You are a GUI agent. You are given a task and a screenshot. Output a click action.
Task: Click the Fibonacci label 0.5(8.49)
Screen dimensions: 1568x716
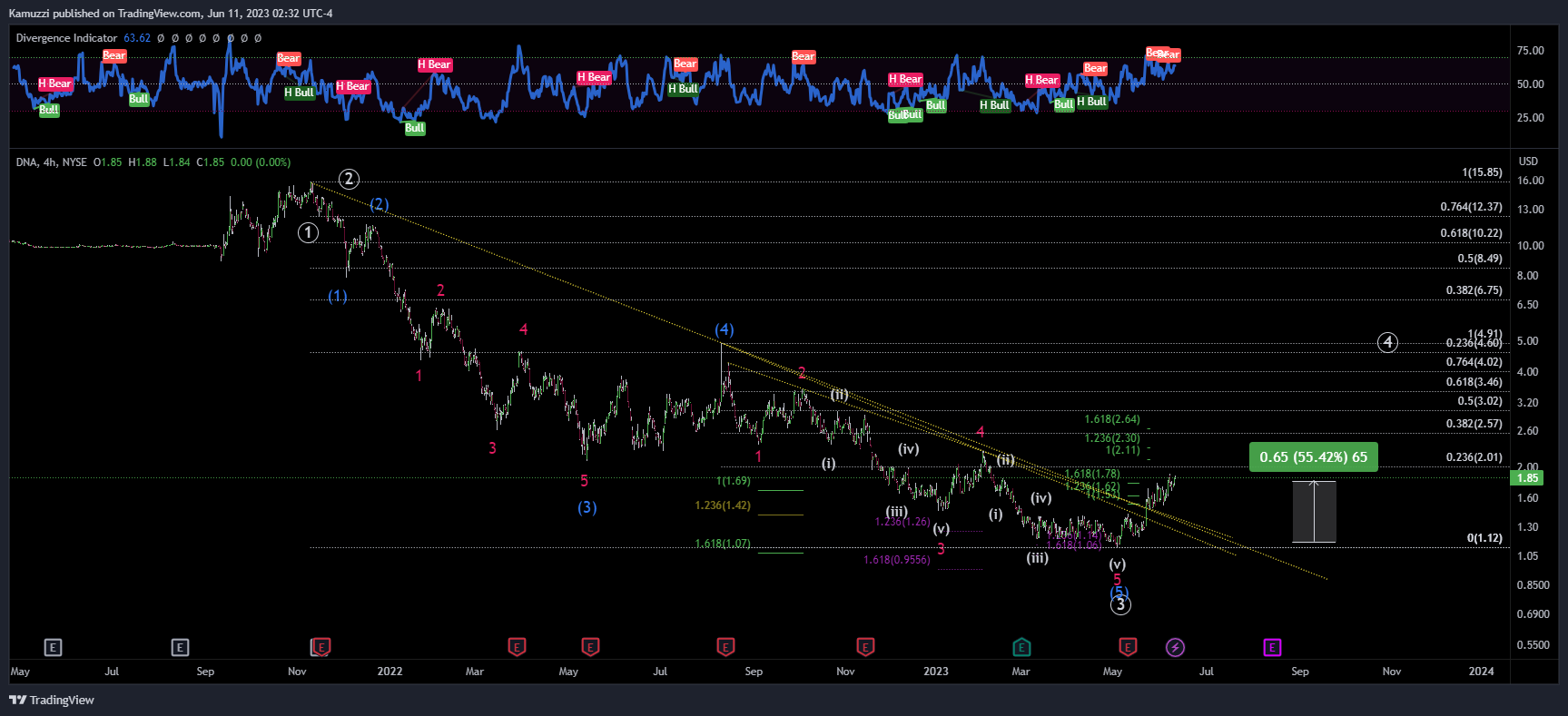1480,259
